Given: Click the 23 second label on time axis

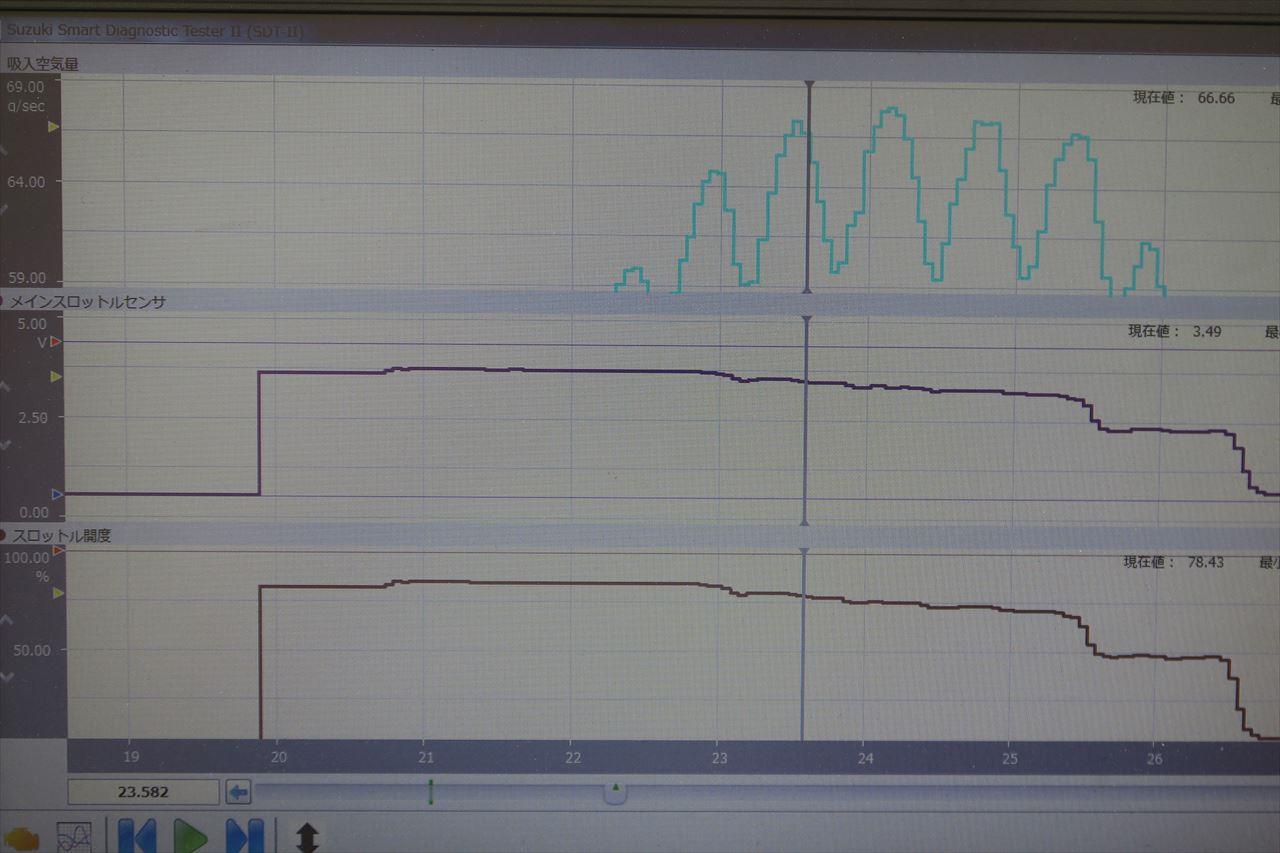Looking at the screenshot, I should (x=719, y=758).
